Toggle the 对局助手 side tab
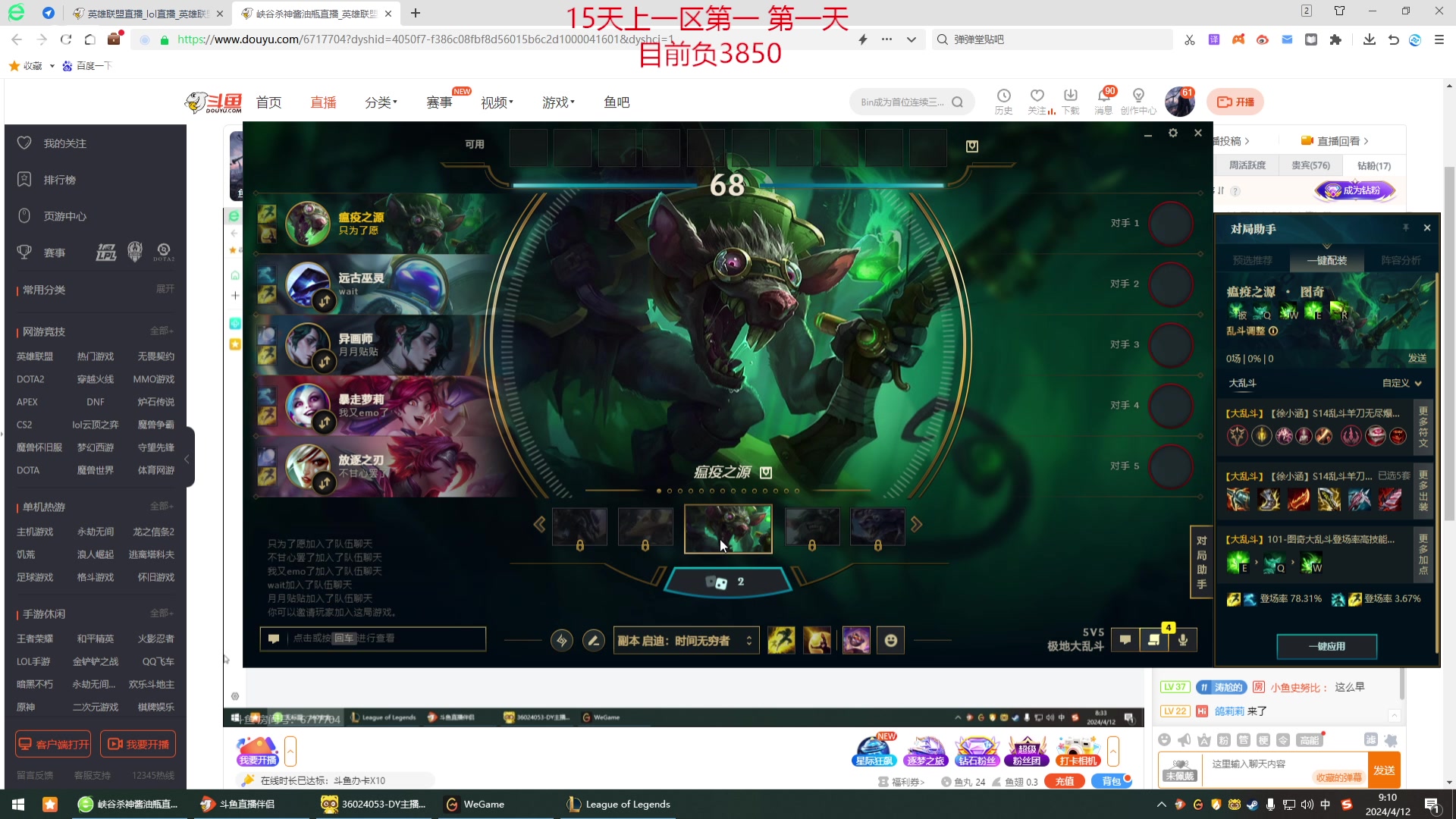Image resolution: width=1456 pixels, height=819 pixels. click(1201, 562)
